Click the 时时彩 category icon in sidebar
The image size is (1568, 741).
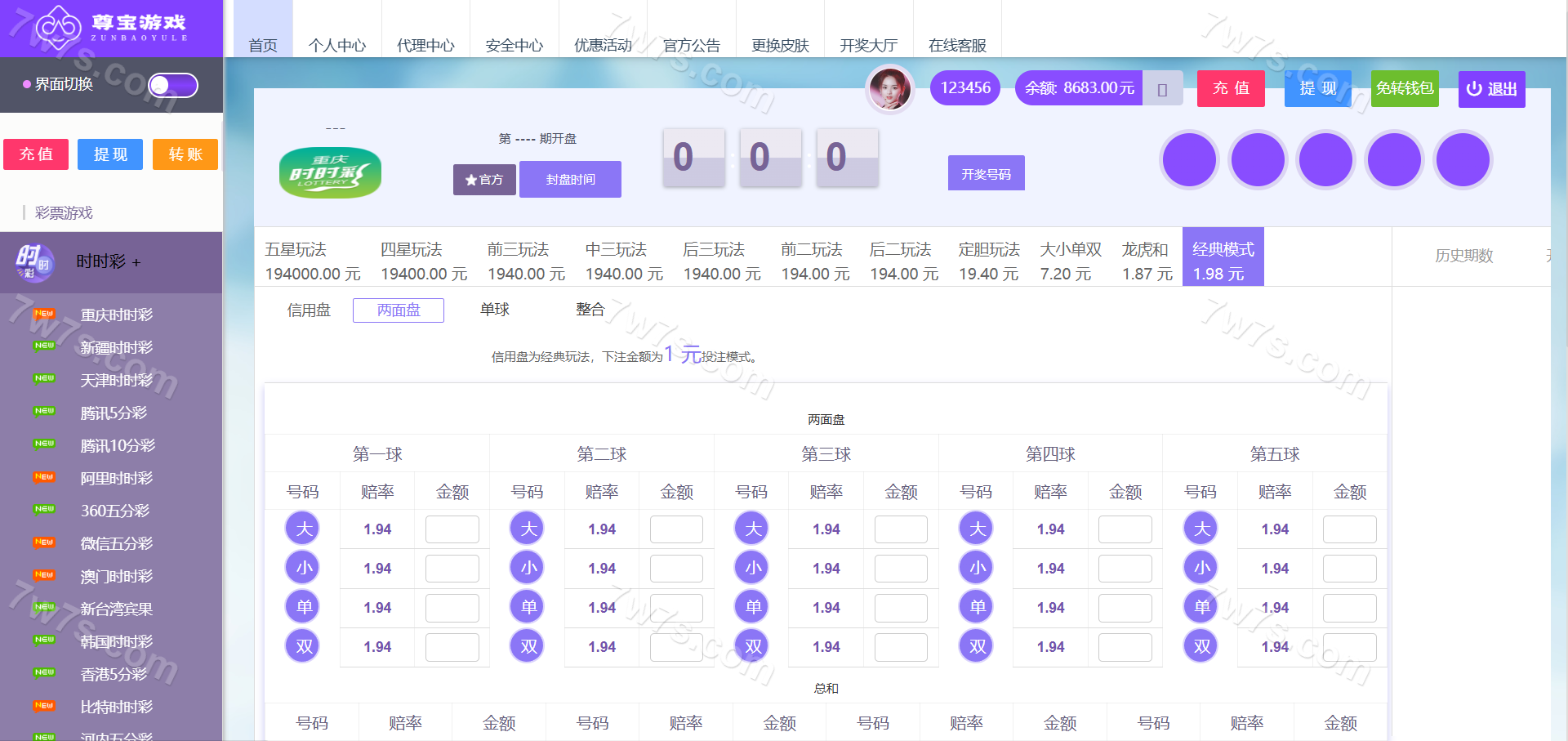coord(33,262)
